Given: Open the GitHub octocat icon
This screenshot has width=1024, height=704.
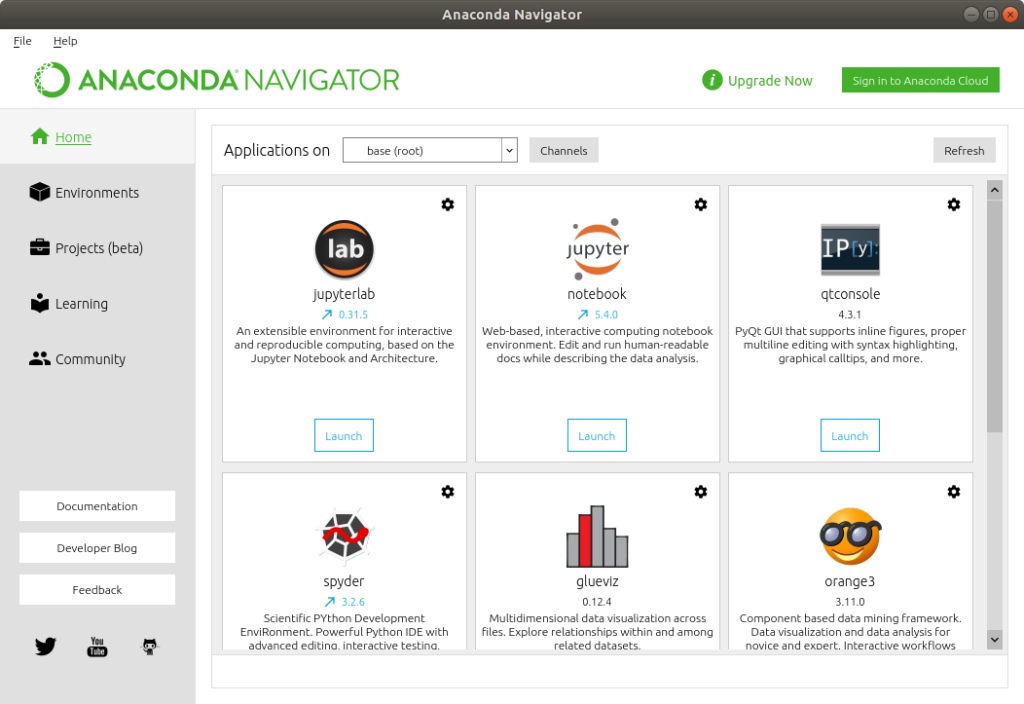Looking at the screenshot, I should [150, 647].
